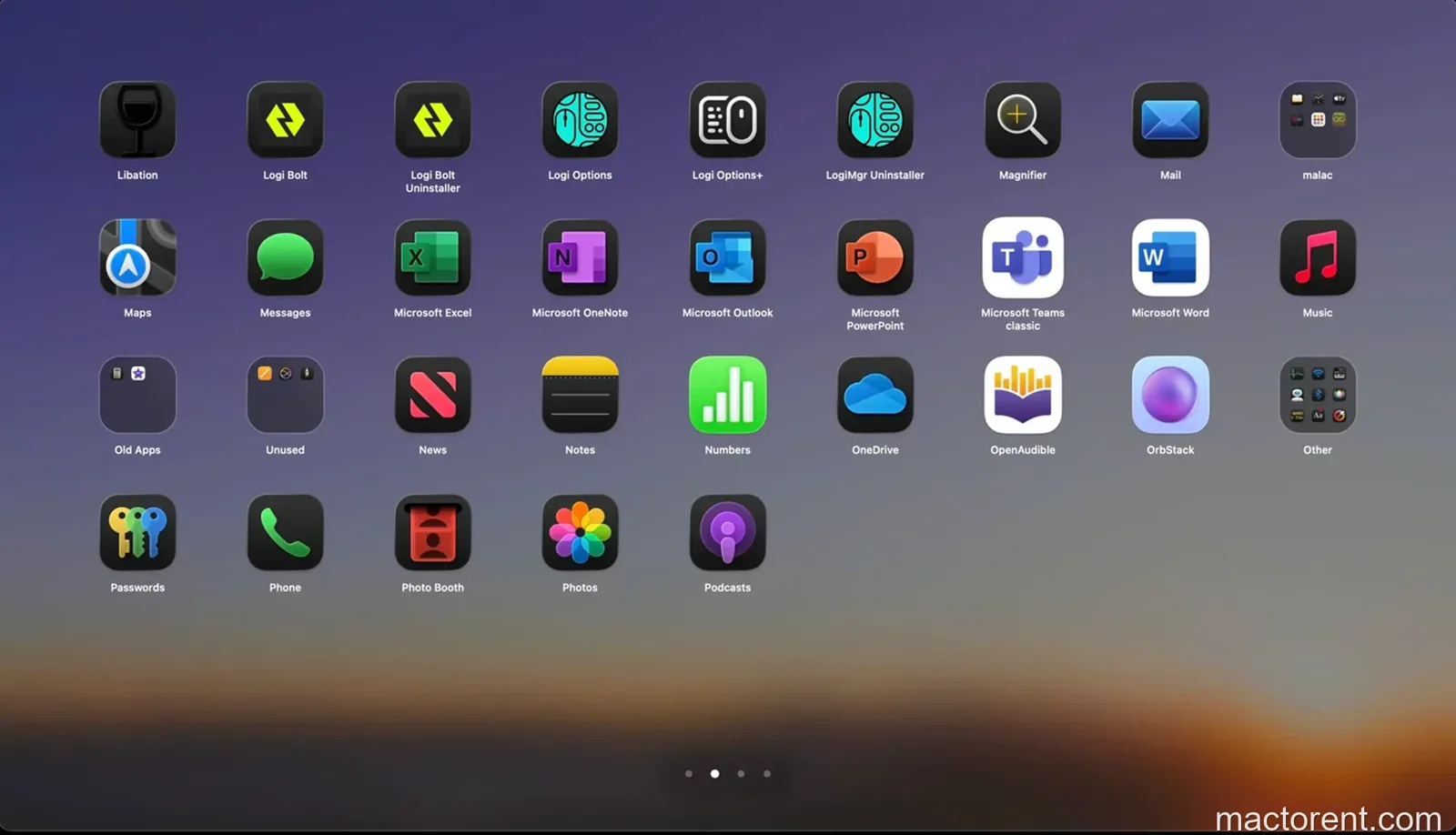This screenshot has width=1456, height=835.
Task: Open the Phone app
Action: [285, 532]
